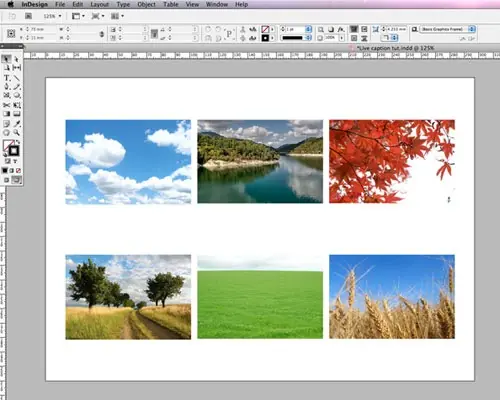
Task: Click the Swap Fill and Stroke arrow
Action: click(18, 142)
